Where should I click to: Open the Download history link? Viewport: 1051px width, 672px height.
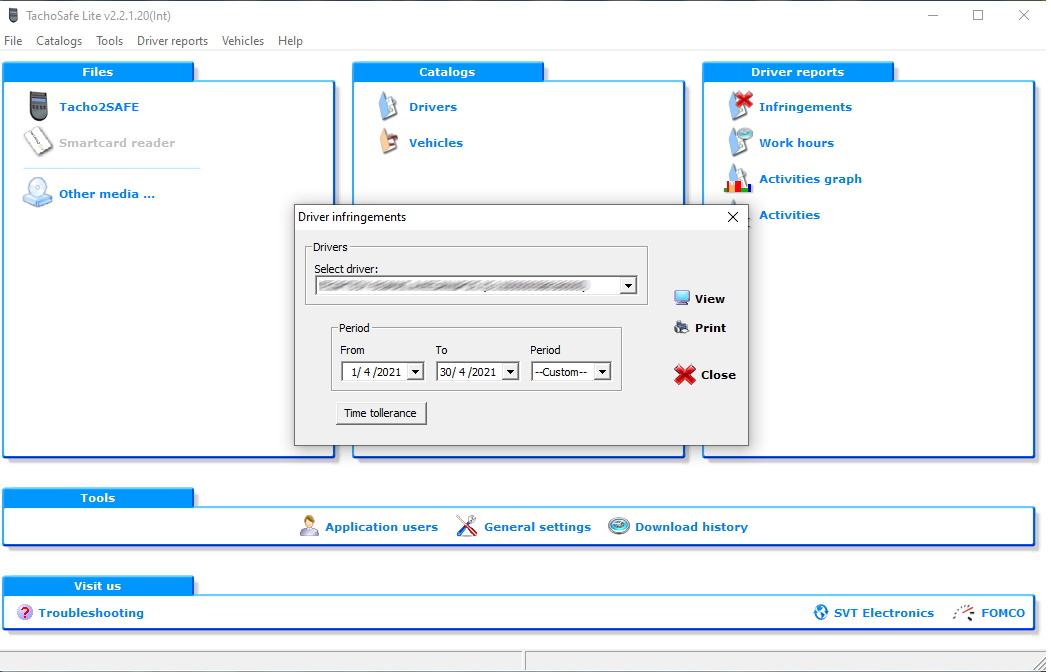(691, 527)
